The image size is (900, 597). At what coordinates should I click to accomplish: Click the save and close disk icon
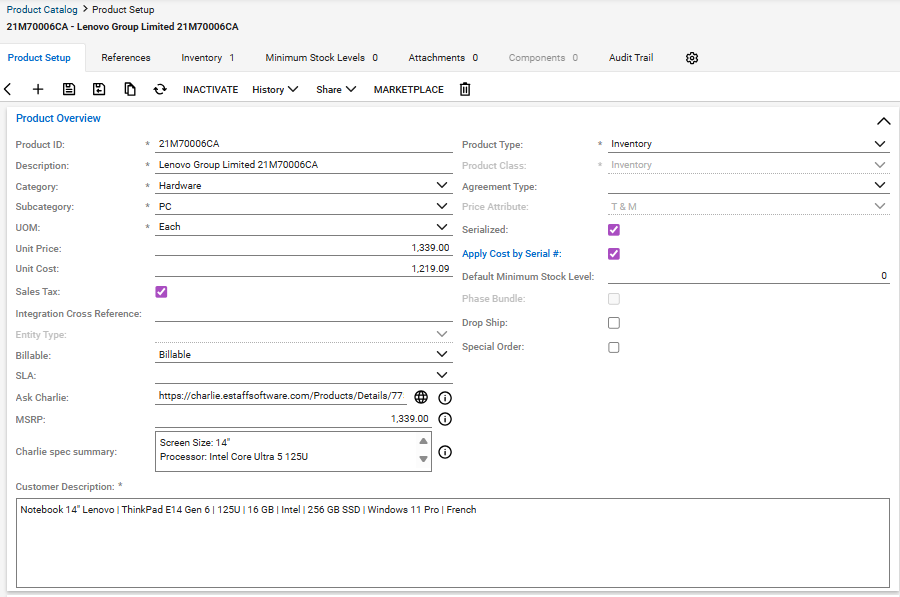click(99, 89)
